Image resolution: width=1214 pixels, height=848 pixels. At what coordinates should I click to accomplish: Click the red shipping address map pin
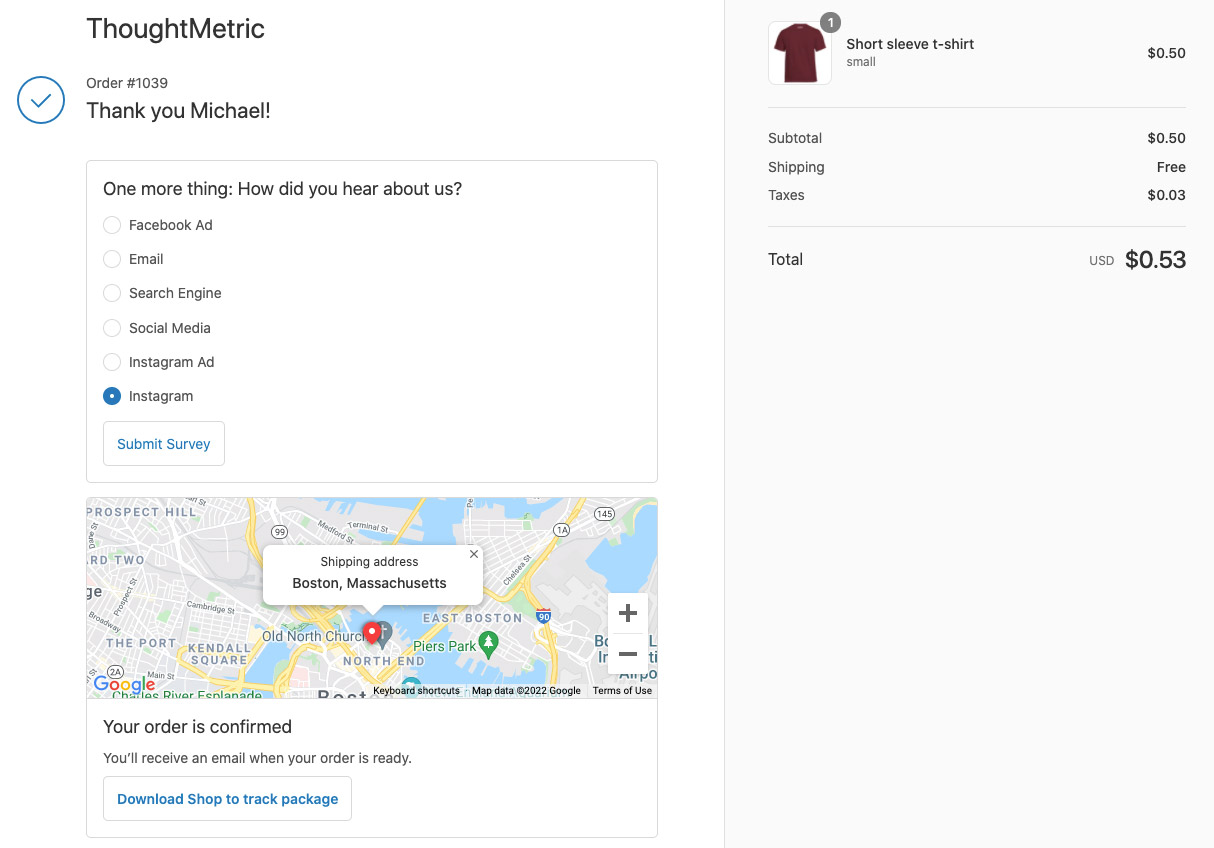pos(371,631)
